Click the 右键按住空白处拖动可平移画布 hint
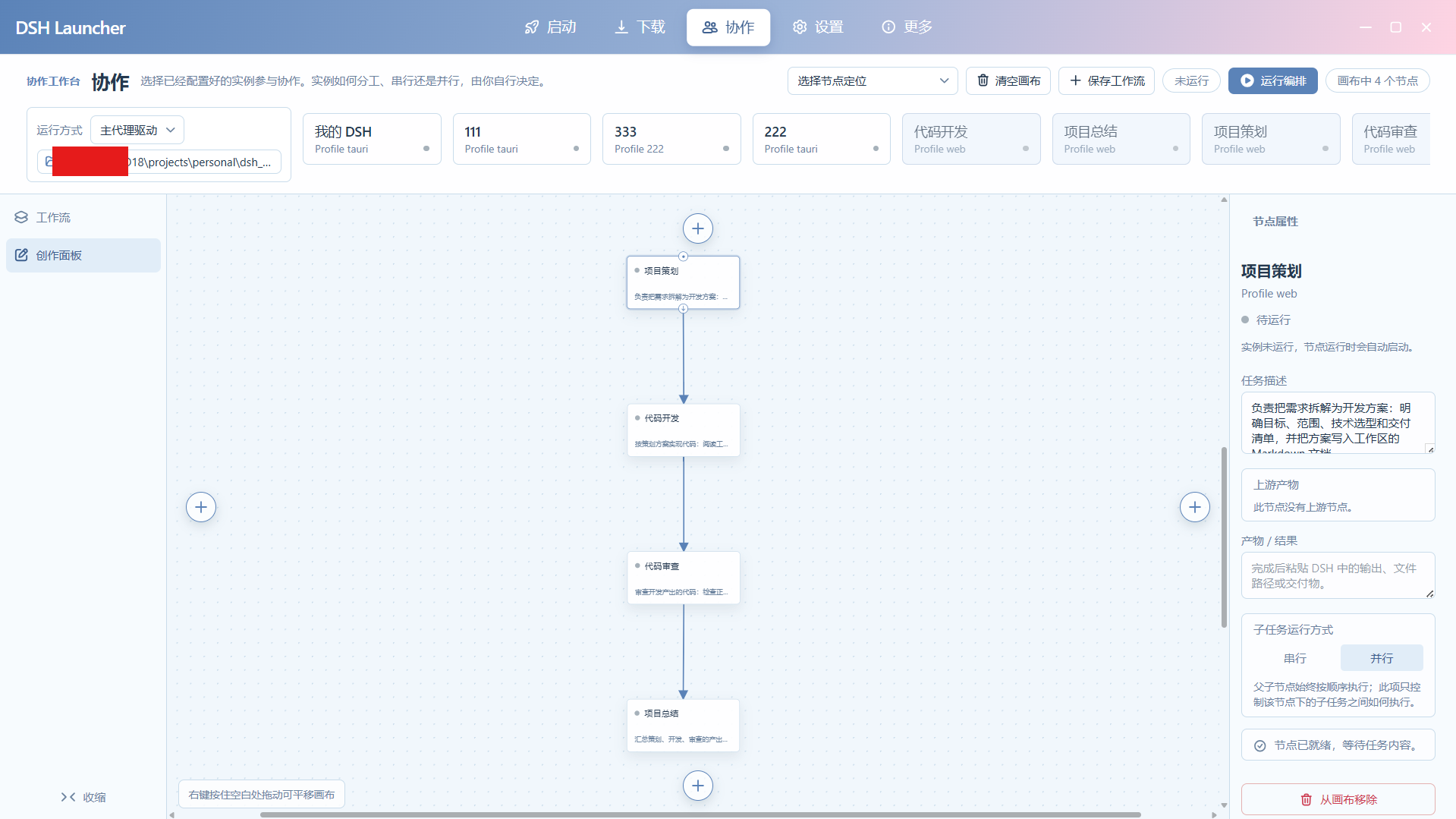Screen dimensions: 1456x819 (x=262, y=795)
